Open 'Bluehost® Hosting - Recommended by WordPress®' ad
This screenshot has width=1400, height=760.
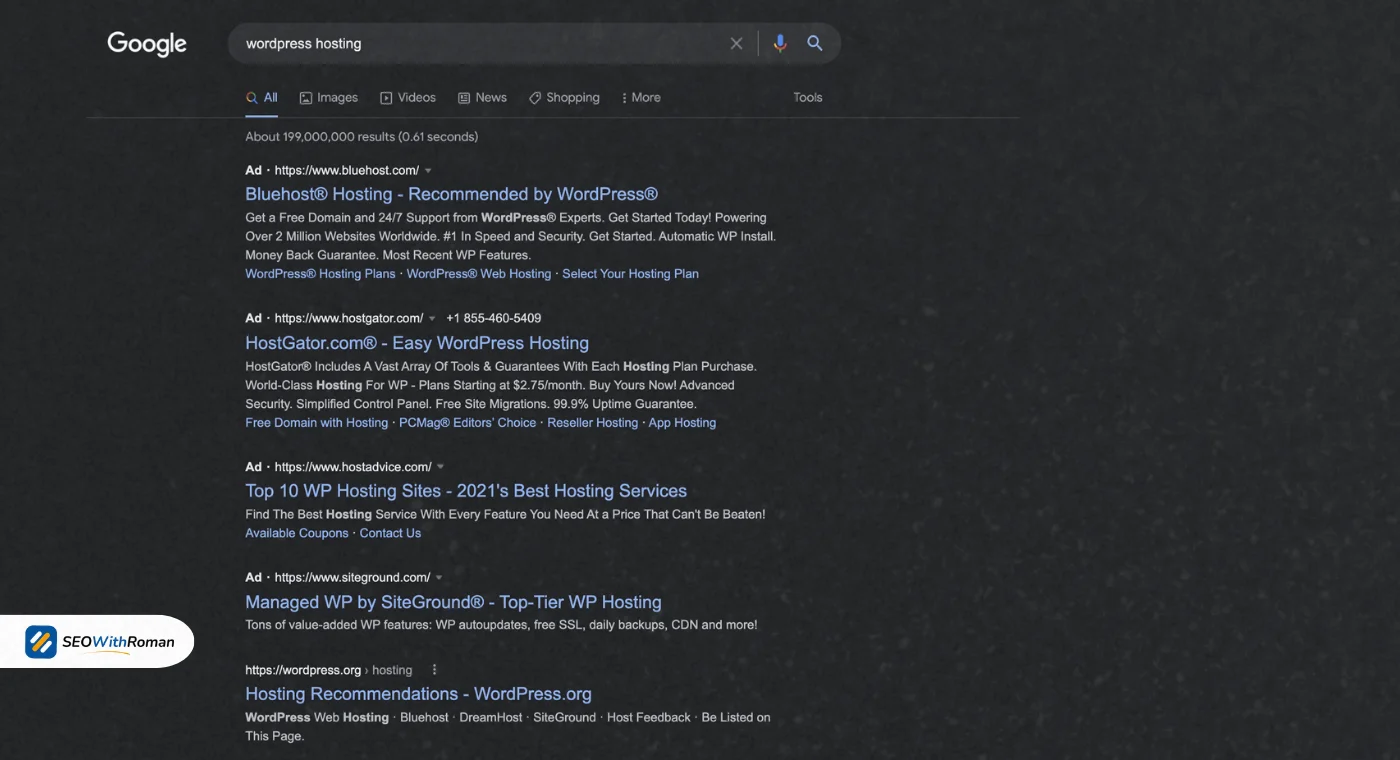452,194
